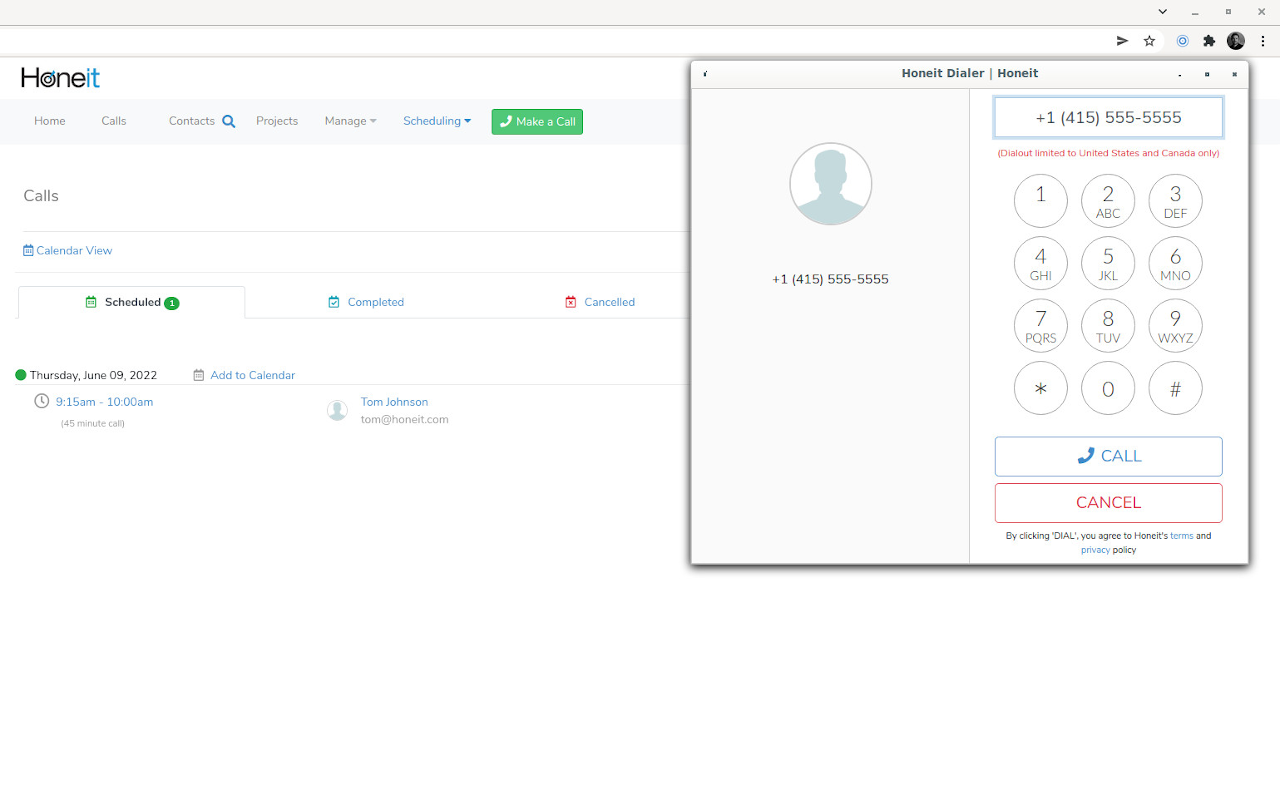Switch to the Scheduled tab
Viewport: 1280px width, 800px height.
pos(132,302)
